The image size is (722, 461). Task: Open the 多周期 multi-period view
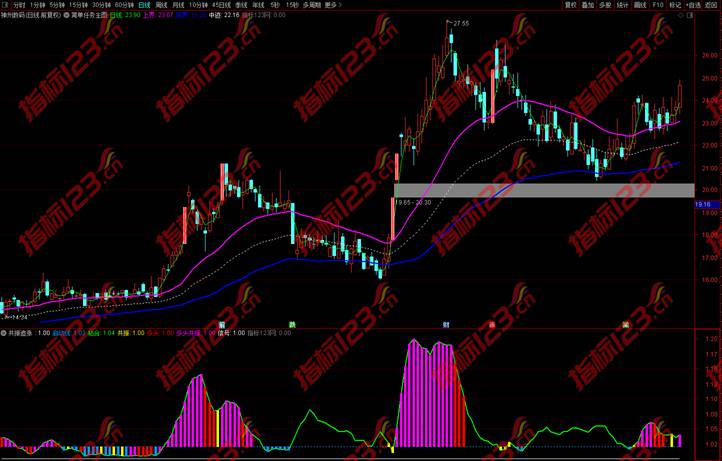311,5
